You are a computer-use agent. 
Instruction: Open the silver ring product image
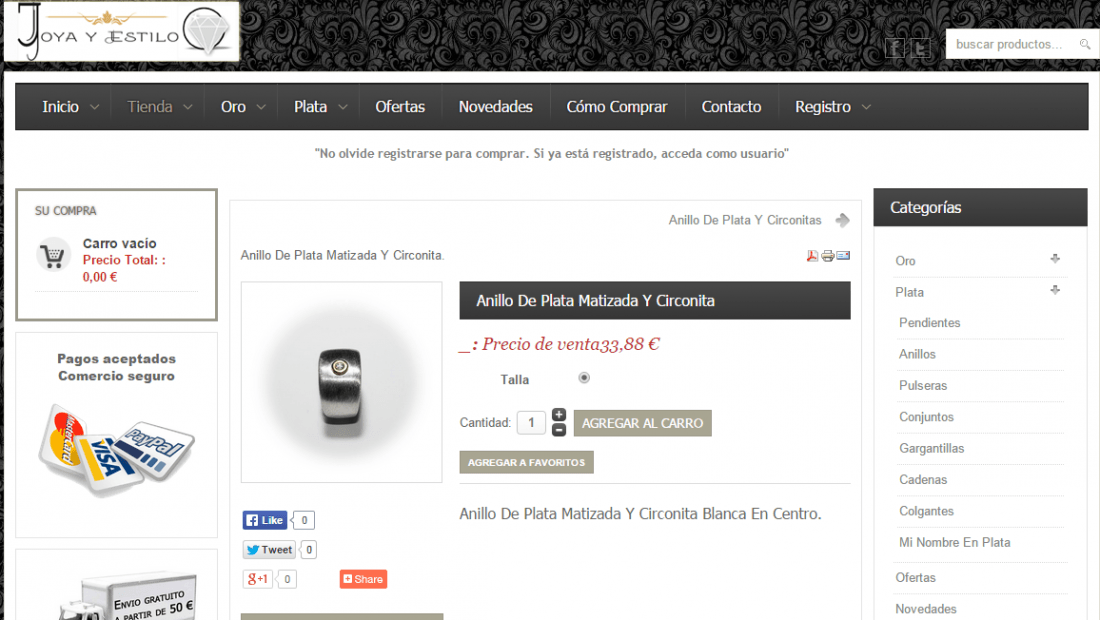(342, 382)
